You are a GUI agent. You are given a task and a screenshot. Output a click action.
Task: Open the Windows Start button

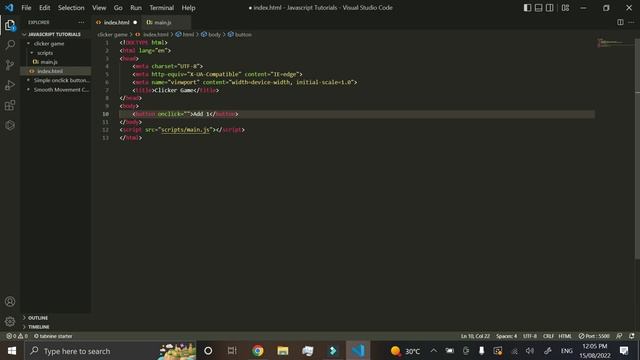[12, 351]
